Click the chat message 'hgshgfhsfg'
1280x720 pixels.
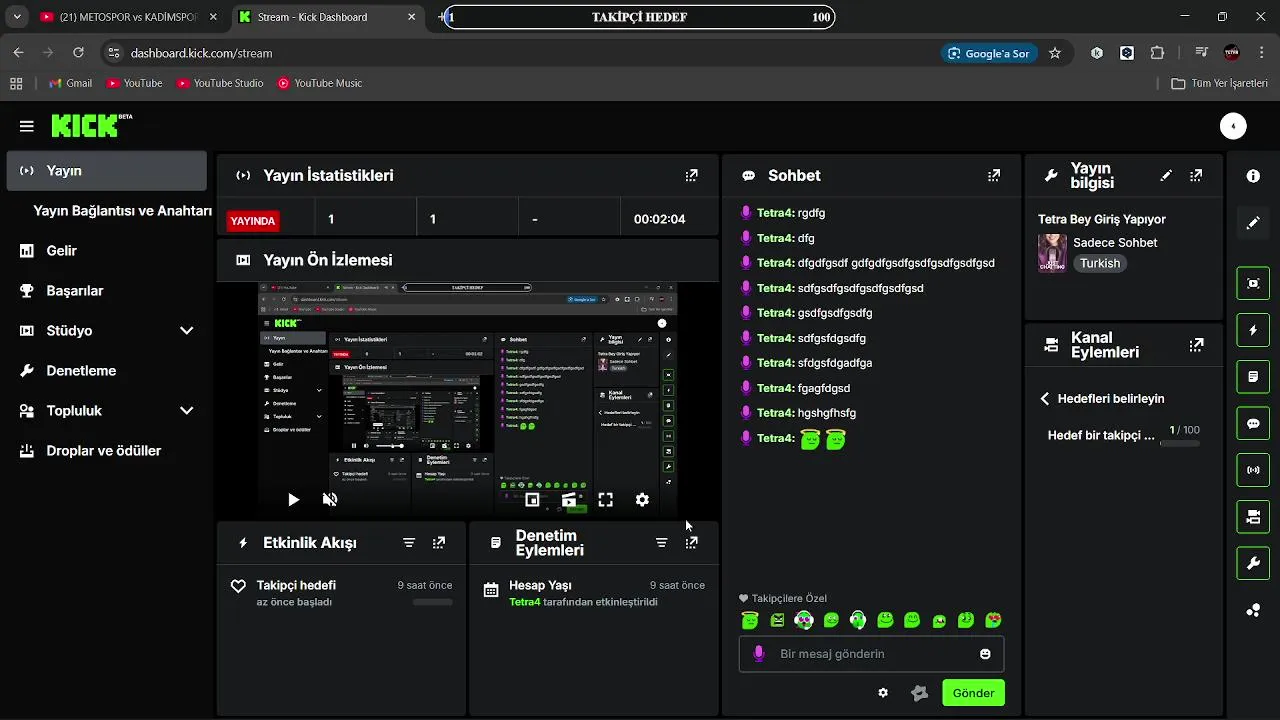pyautogui.click(x=827, y=413)
